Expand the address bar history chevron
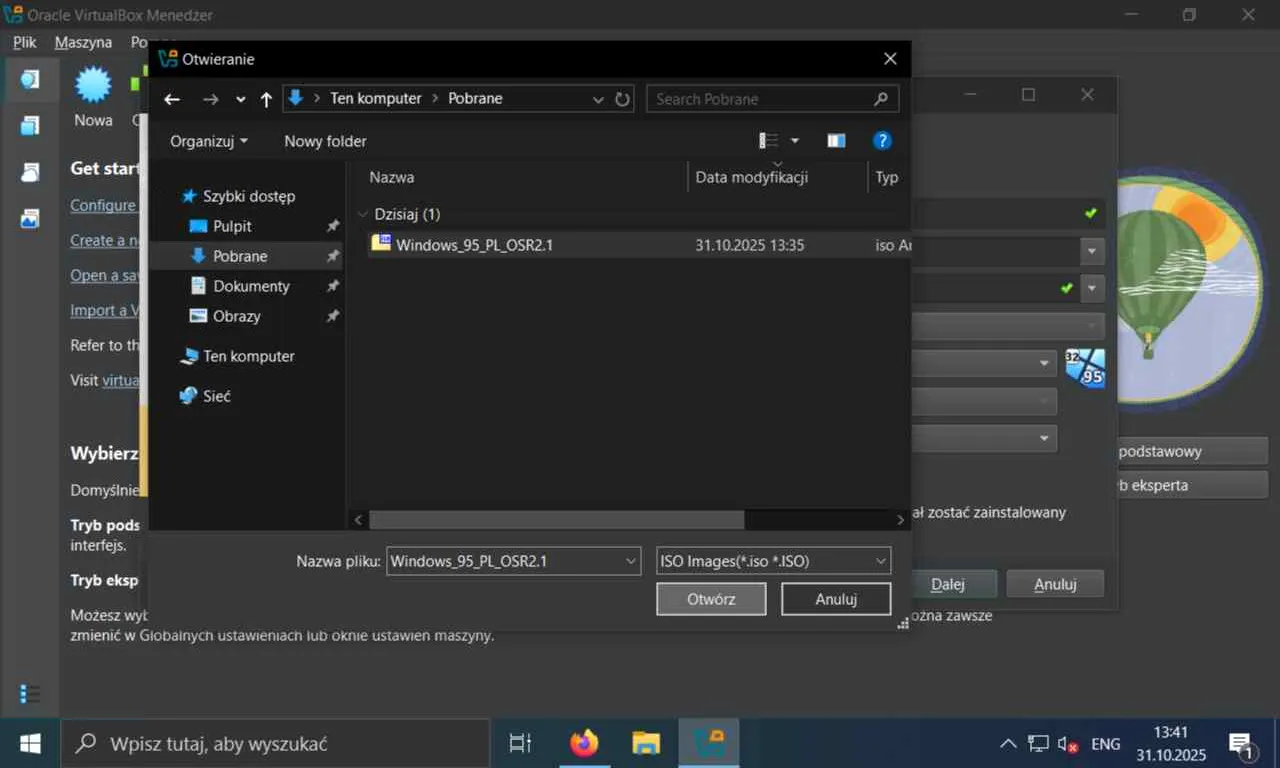 (x=598, y=99)
